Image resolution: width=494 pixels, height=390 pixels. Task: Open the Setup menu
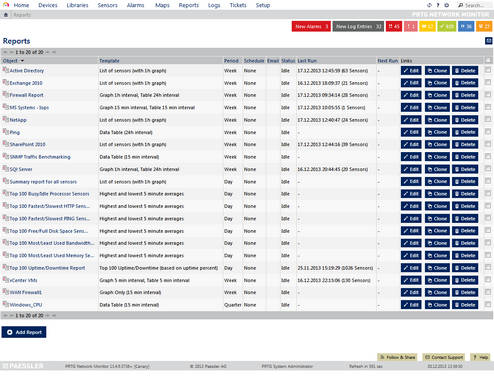pos(263,5)
